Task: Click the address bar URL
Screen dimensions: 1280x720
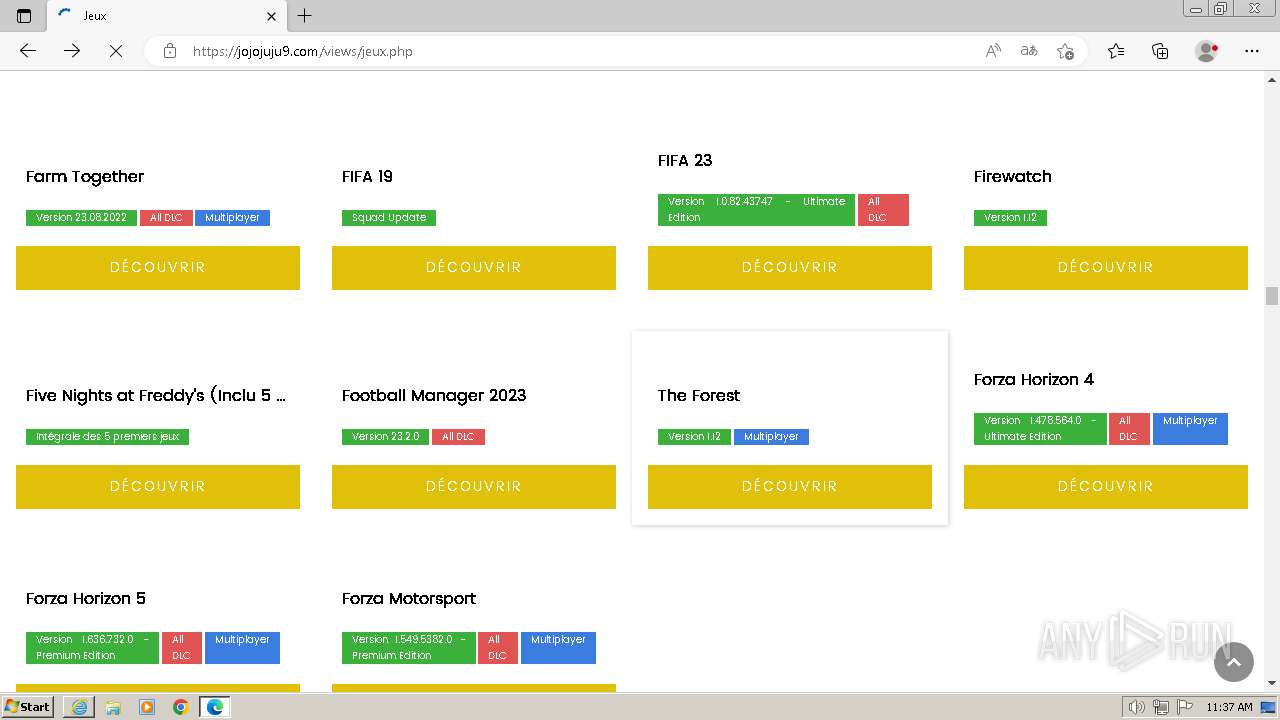Action: pos(303,51)
